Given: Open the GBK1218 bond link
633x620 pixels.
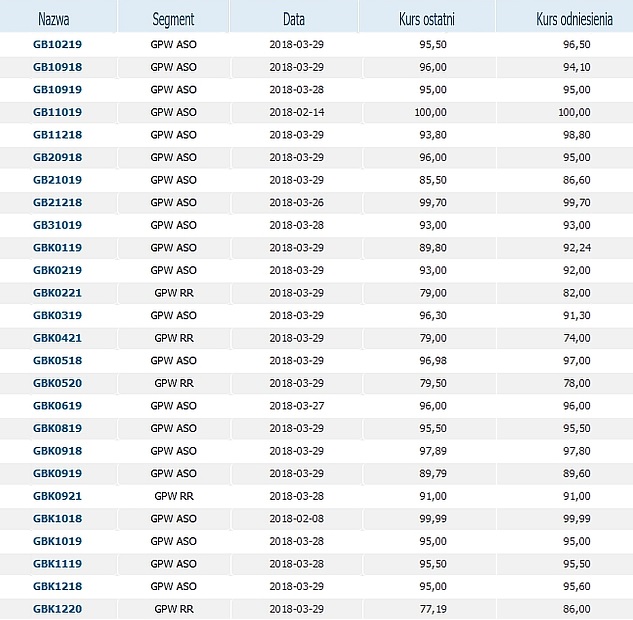Looking at the screenshot, I should [x=57, y=586].
